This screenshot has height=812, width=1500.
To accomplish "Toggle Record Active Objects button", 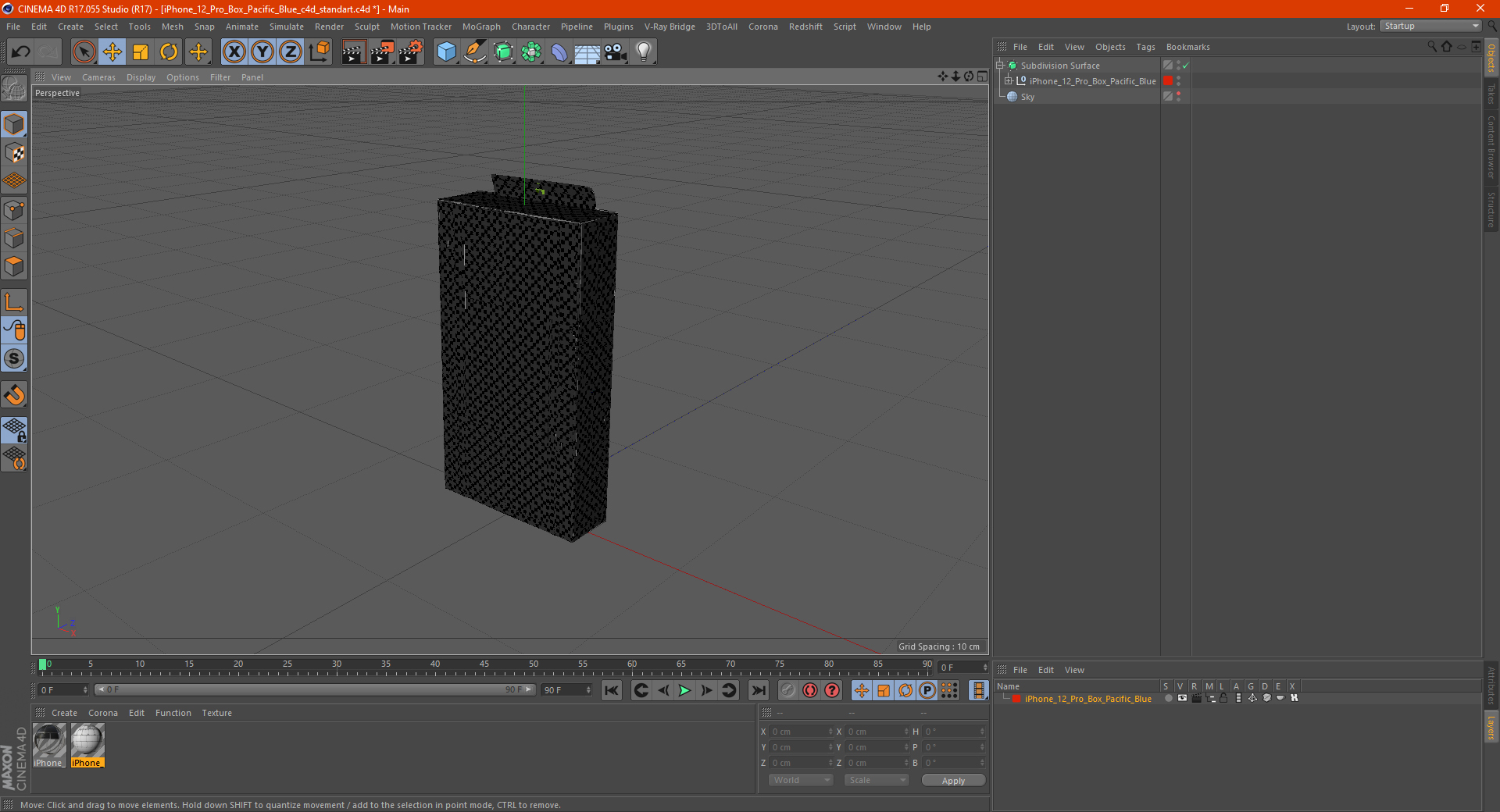I will (788, 690).
